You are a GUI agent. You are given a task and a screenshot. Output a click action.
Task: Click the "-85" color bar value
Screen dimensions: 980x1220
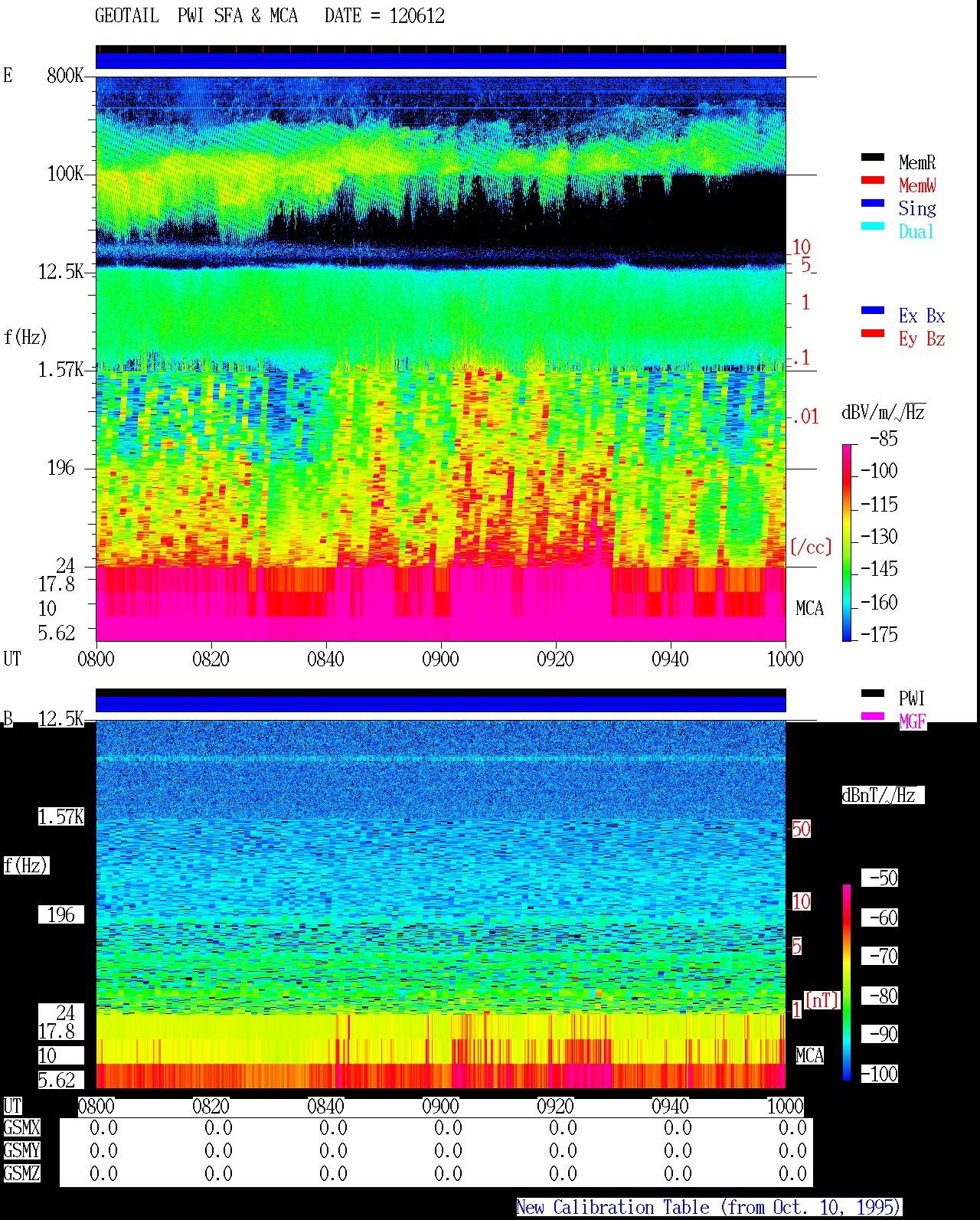884,439
